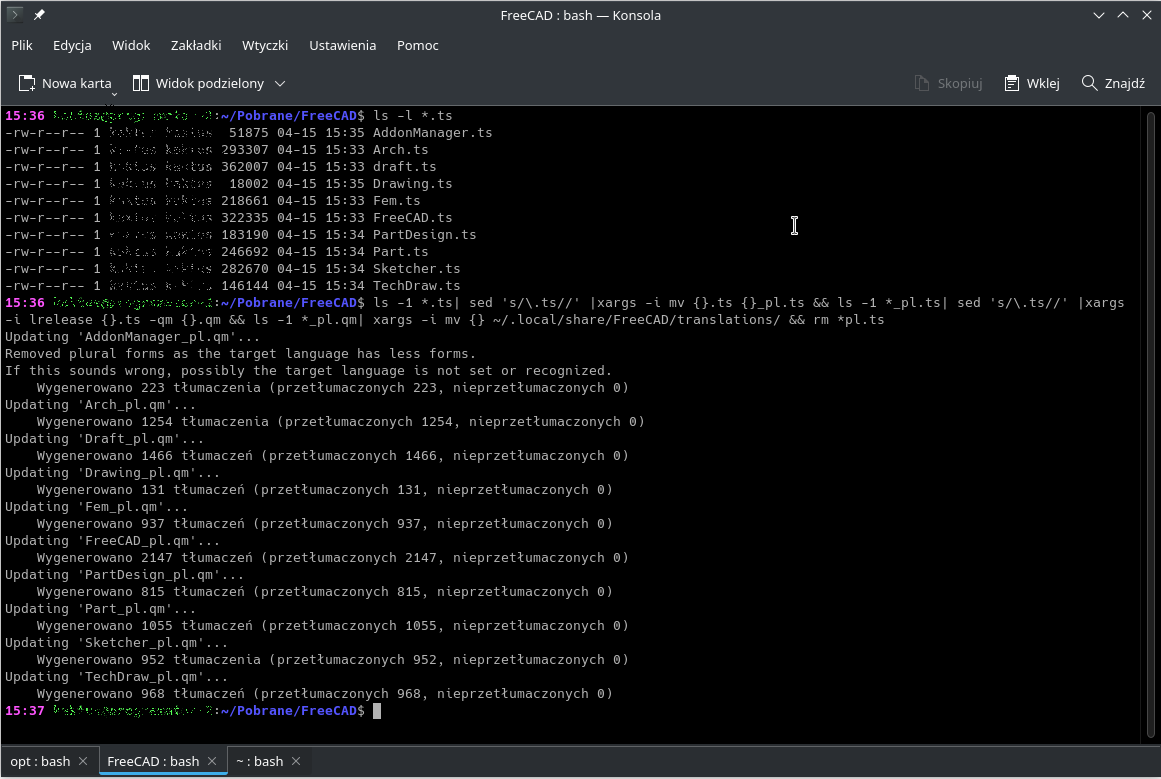Image resolution: width=1161 pixels, height=779 pixels.
Task: Close the FreeCAD : bash tab
Action: (x=213, y=761)
